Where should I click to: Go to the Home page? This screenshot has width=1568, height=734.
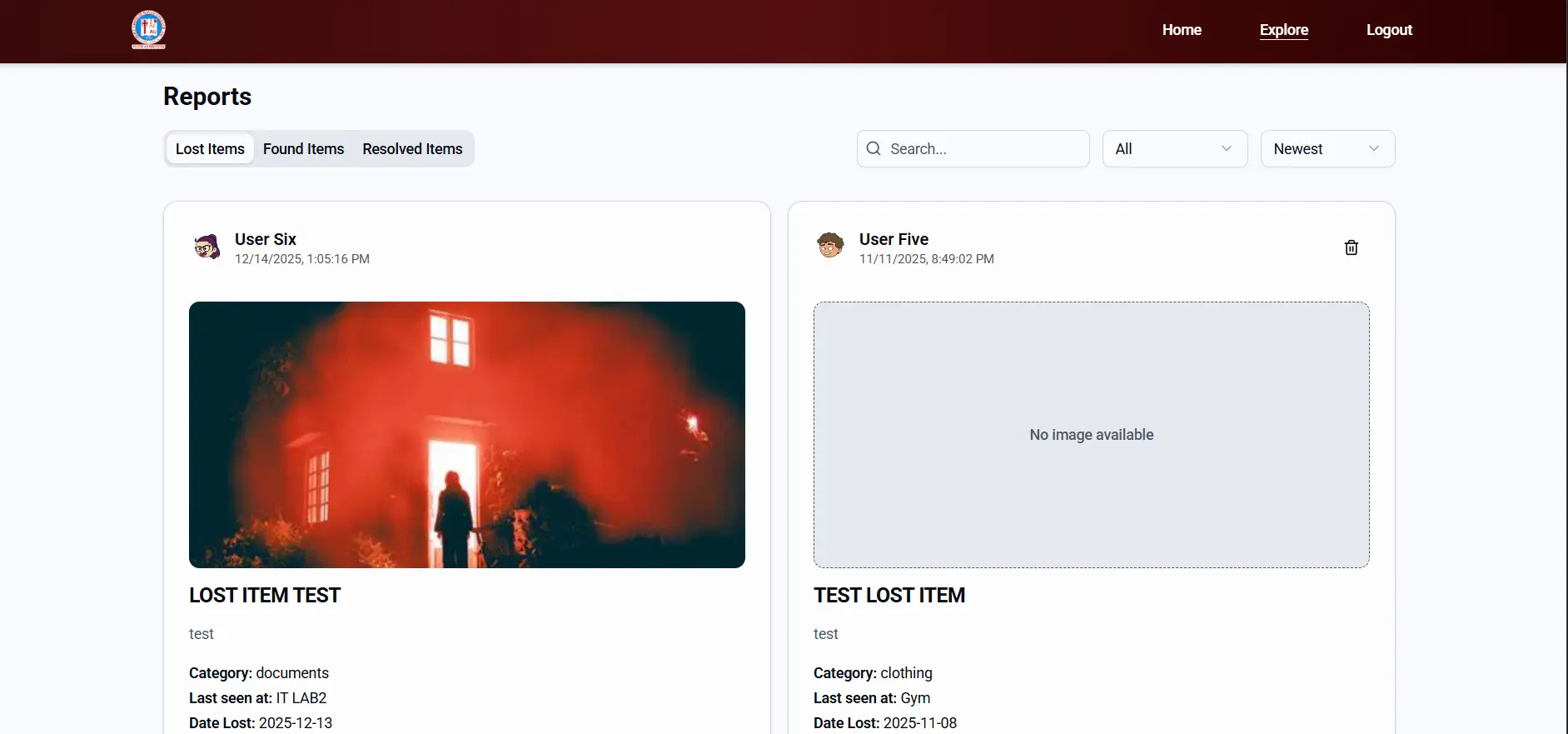(1181, 30)
